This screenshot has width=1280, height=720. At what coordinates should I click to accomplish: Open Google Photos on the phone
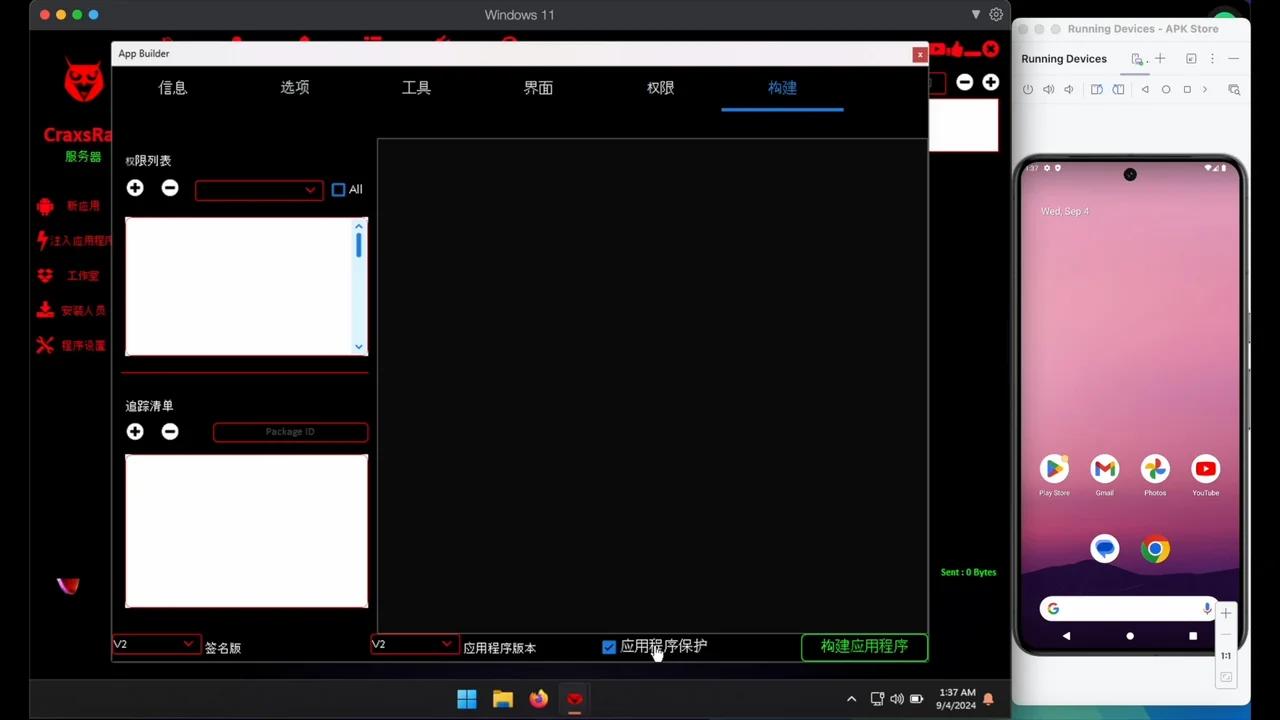point(1155,469)
